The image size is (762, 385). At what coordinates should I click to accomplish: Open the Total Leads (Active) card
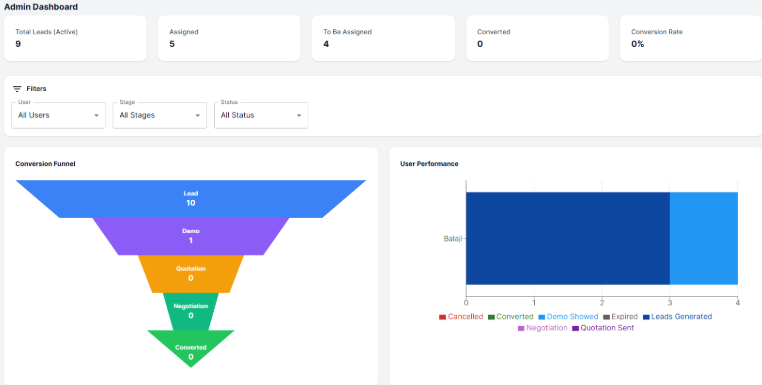point(75,38)
